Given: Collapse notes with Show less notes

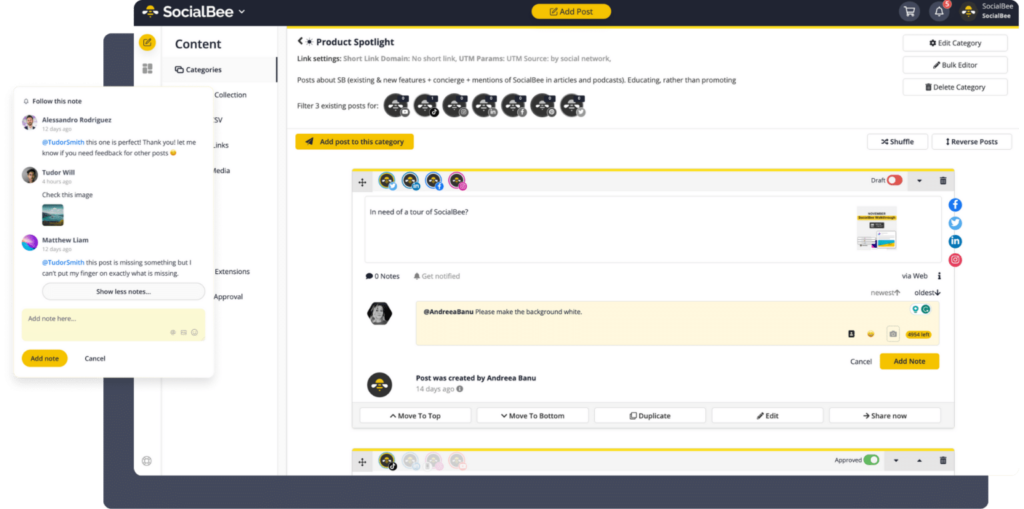Looking at the screenshot, I should pos(123,291).
